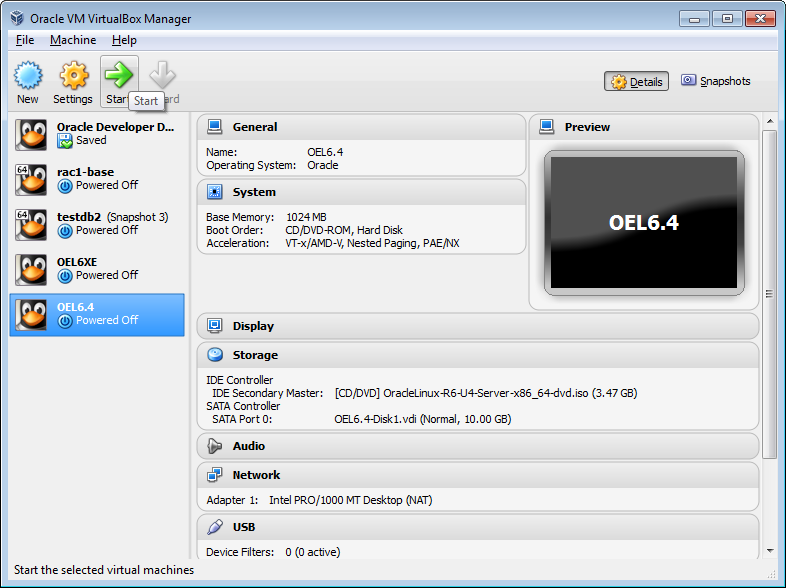Click rac1-base 64-bit penguin icon
Screen dimensions: 786x588
[31, 179]
